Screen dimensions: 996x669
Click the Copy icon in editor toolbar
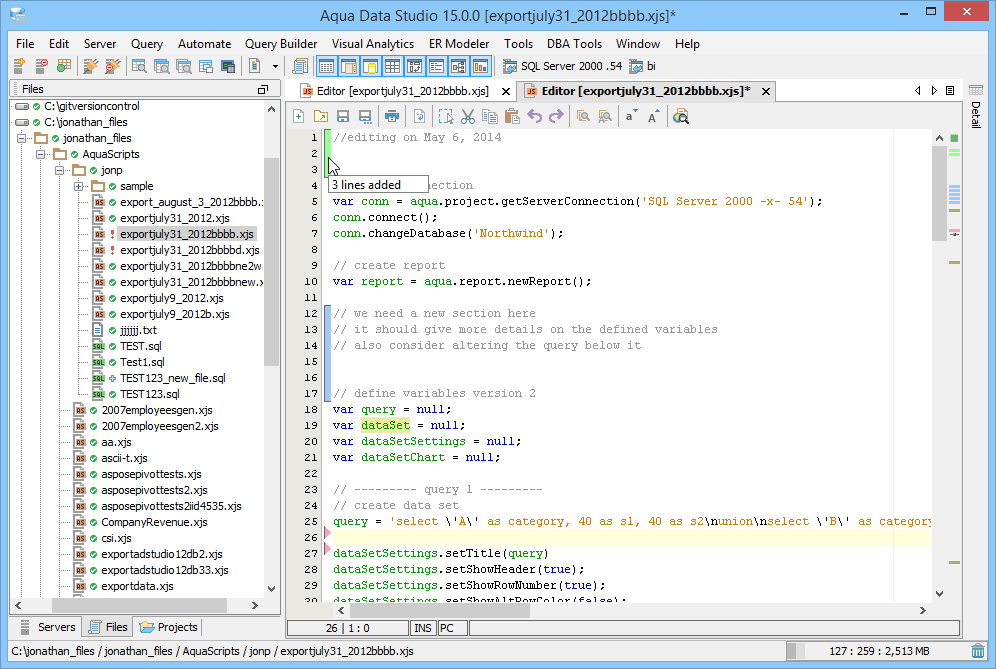(490, 116)
